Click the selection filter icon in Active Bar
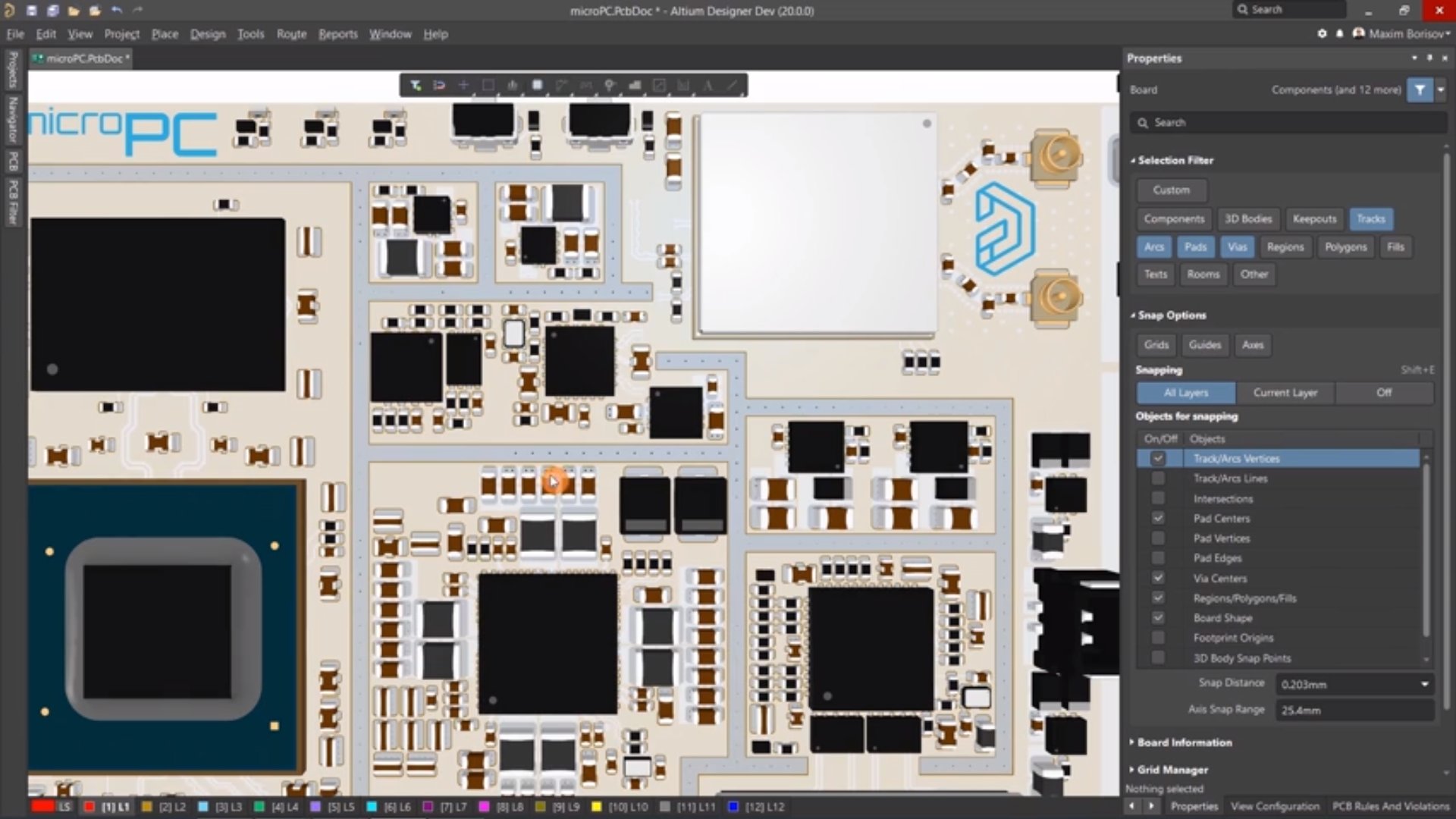This screenshot has width=1456, height=819. [416, 85]
